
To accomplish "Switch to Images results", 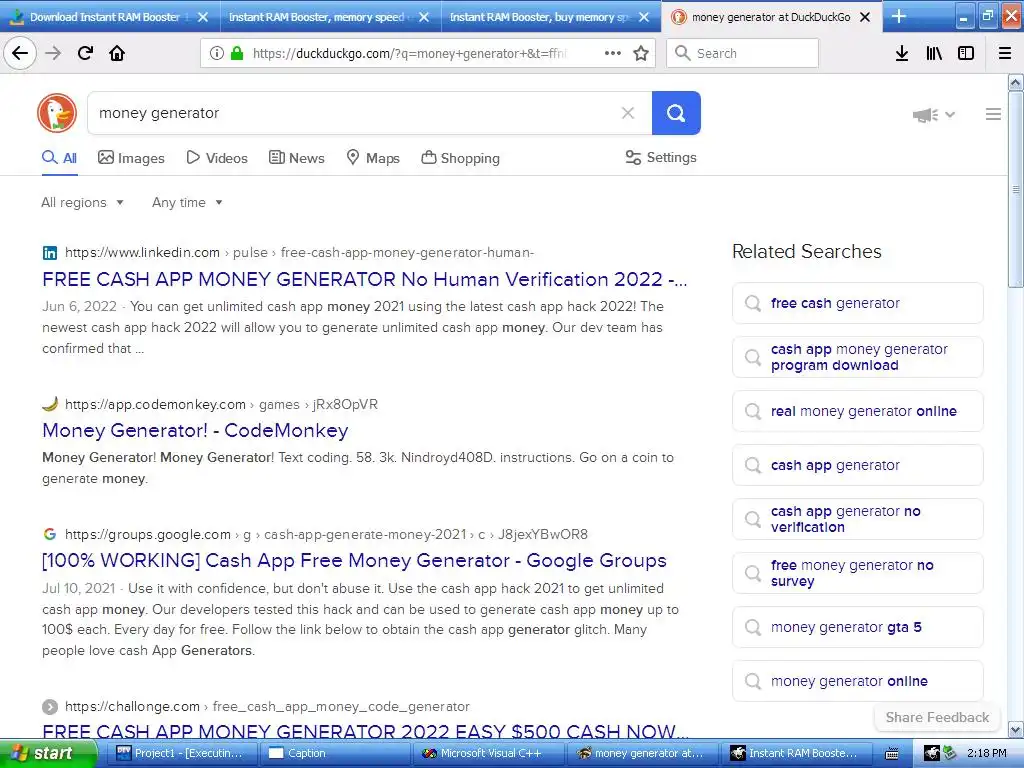I will [131, 158].
